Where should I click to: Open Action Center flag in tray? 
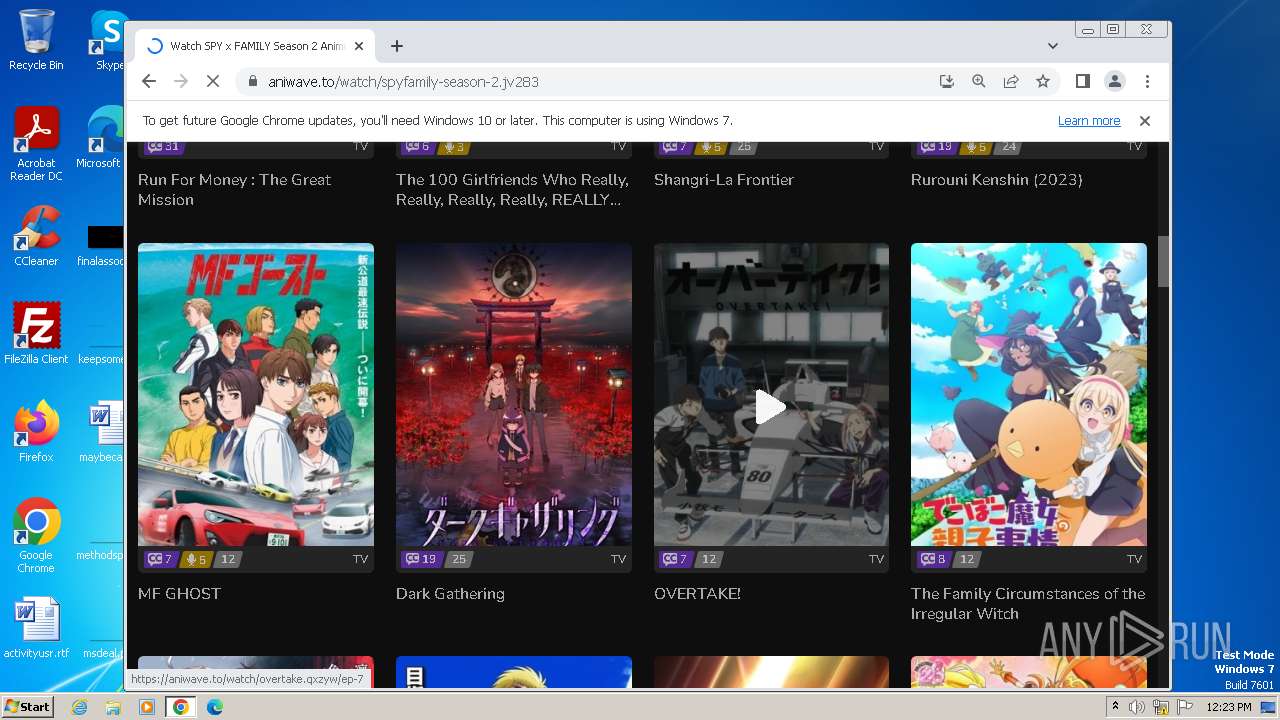pos(1184,707)
